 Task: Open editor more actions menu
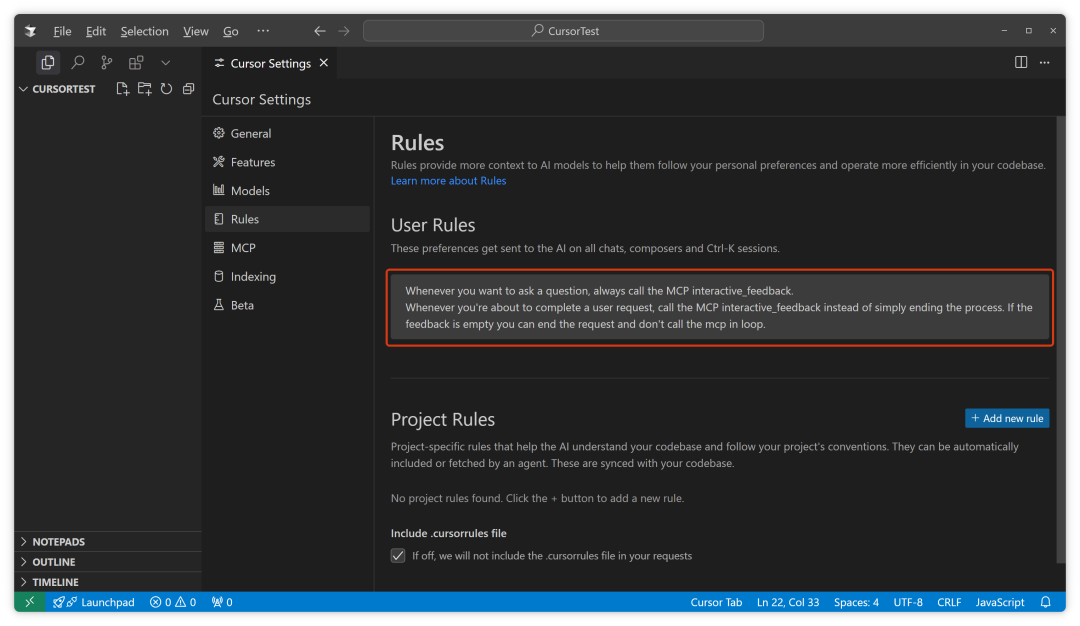point(1045,63)
